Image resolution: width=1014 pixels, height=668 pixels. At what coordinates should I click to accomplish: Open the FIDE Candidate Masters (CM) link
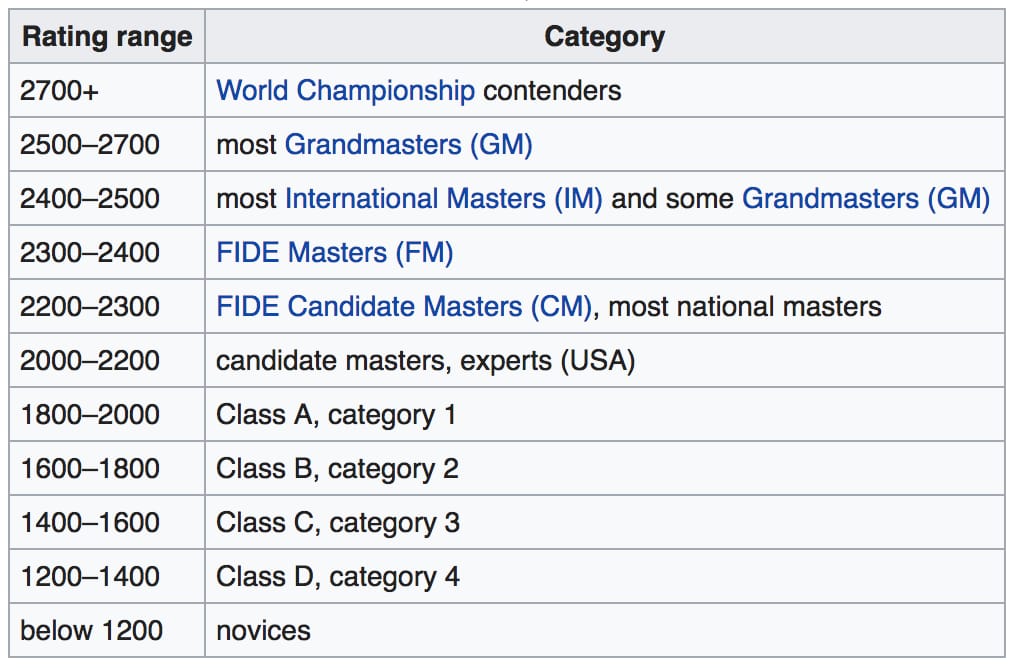(x=404, y=307)
